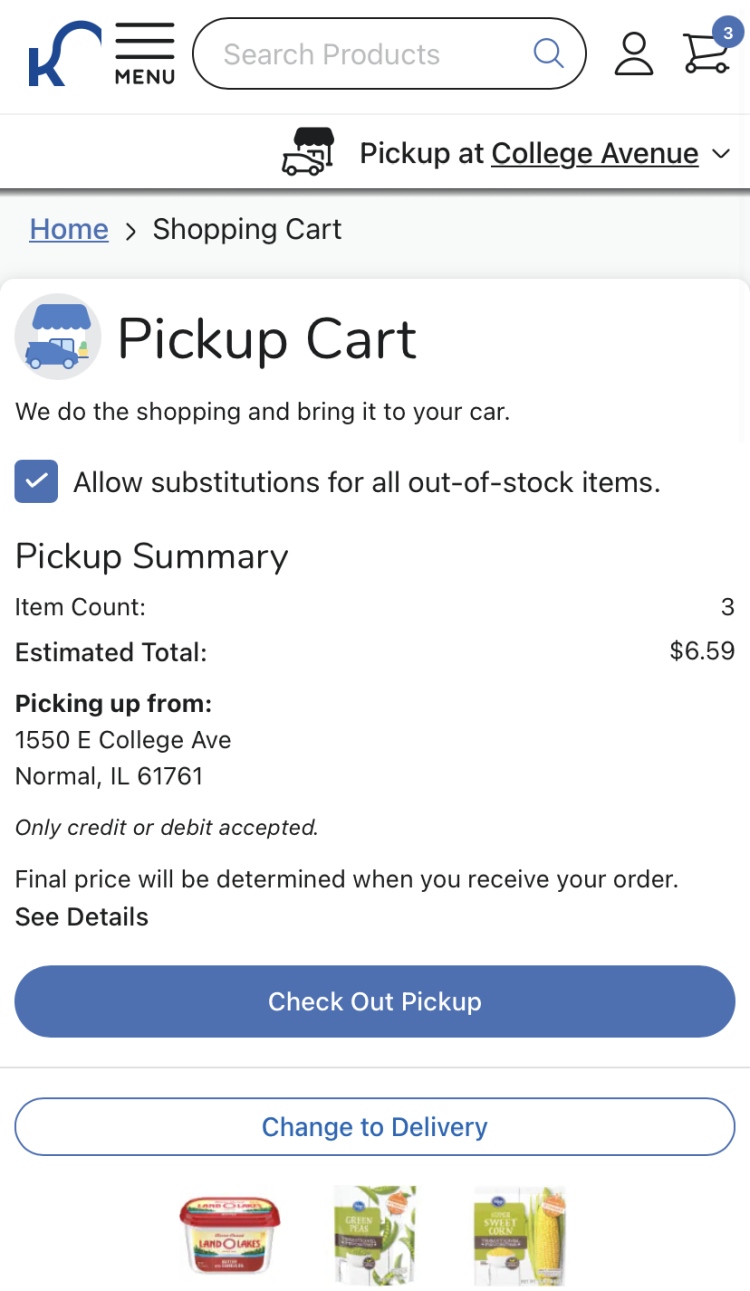Click the Shopping Cart breadcrumb text
Screen dimensions: 750x1291
pyautogui.click(x=247, y=229)
